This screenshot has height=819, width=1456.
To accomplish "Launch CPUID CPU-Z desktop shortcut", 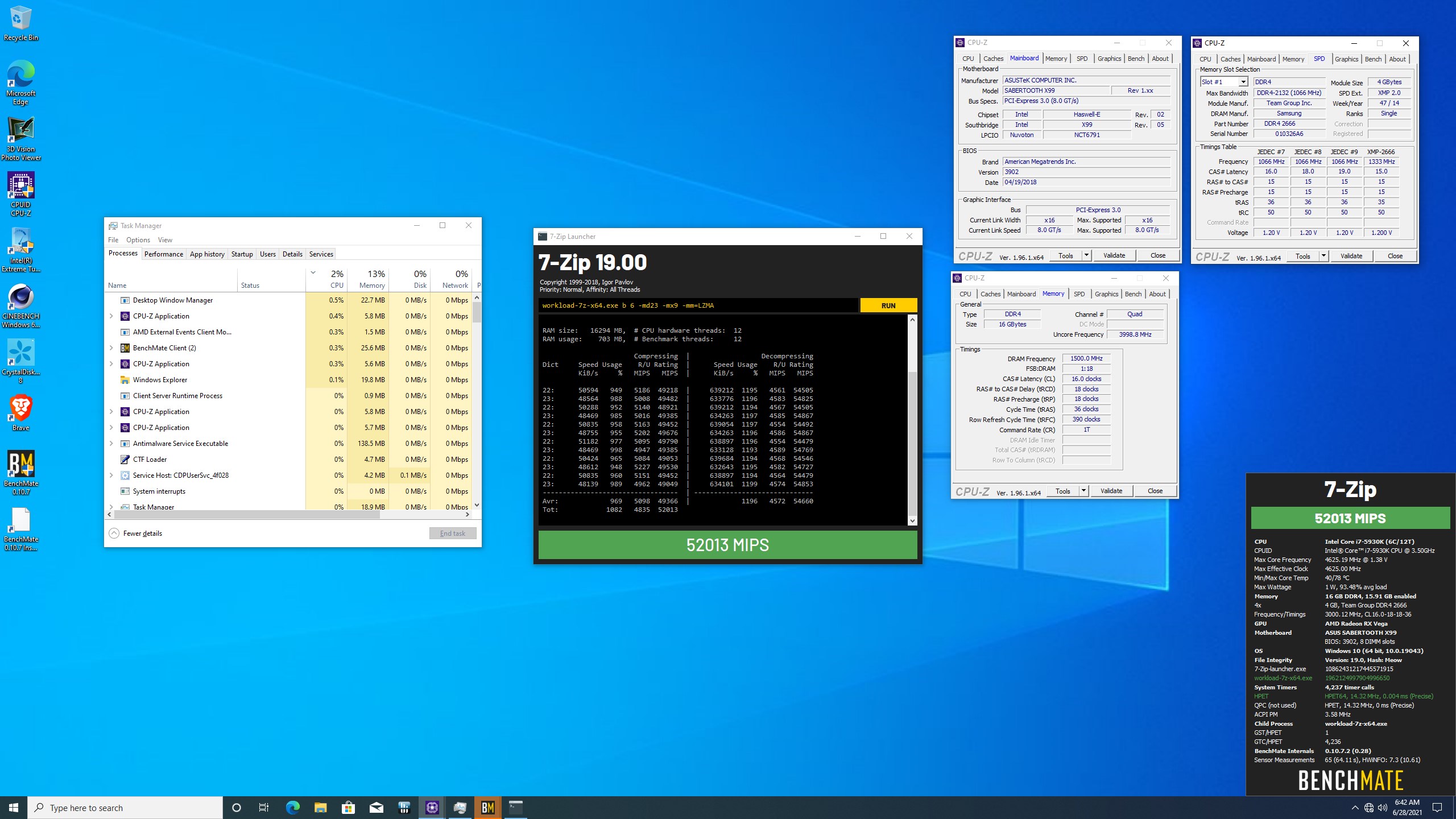I will tap(21, 194).
